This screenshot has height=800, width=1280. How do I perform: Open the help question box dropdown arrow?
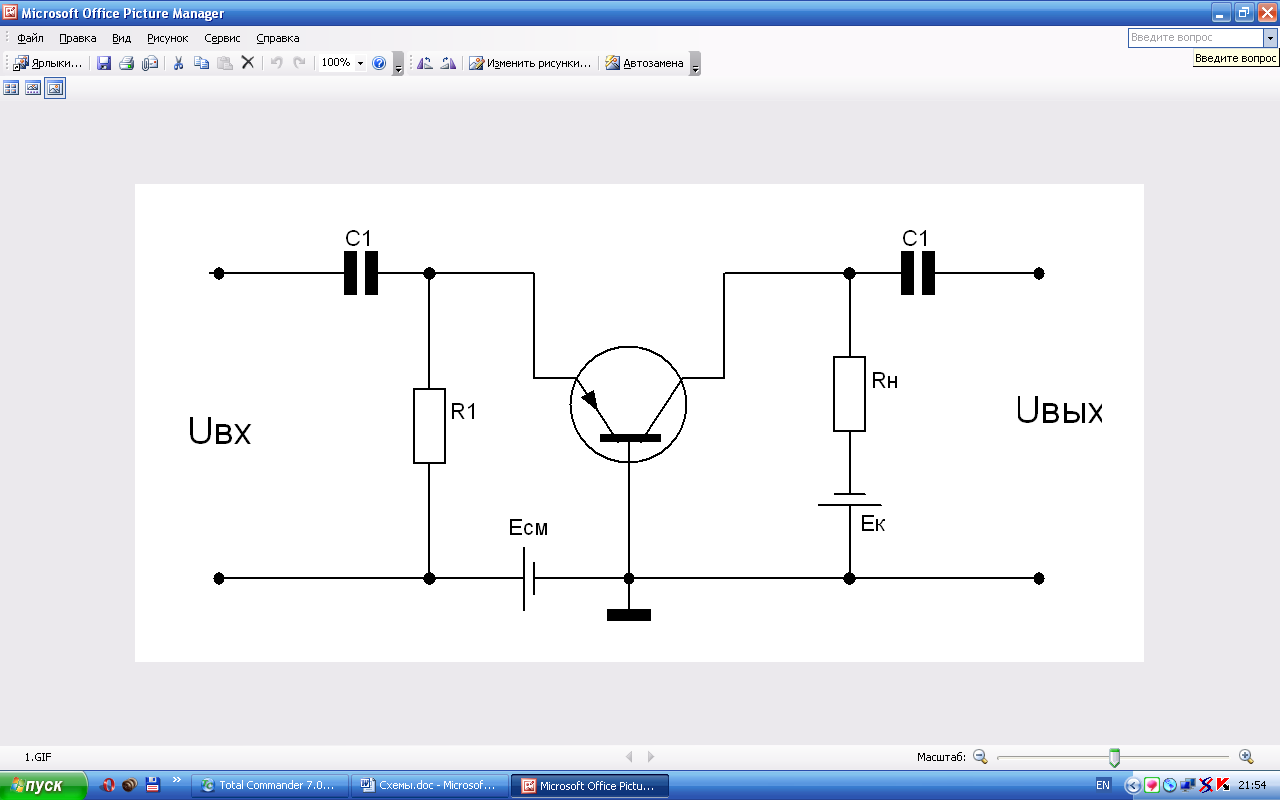(x=1271, y=38)
